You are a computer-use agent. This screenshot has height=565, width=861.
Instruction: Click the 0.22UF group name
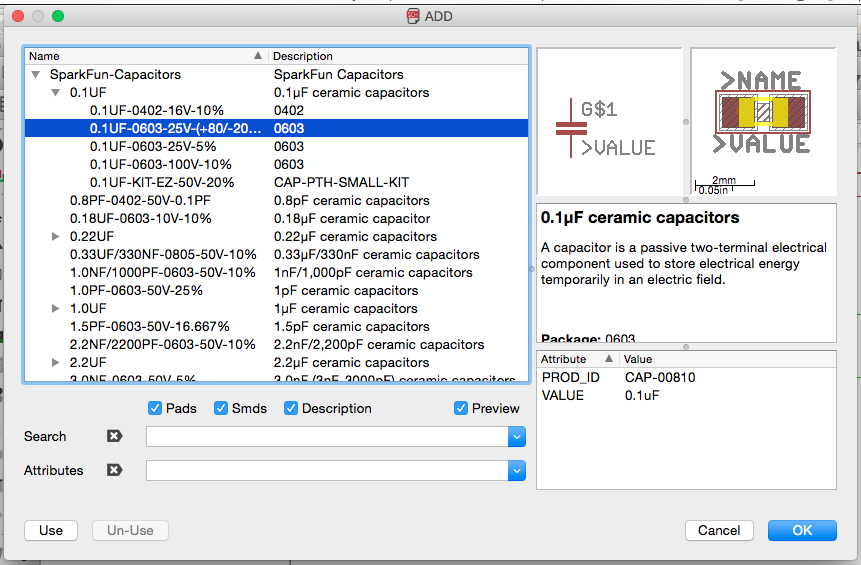point(92,236)
